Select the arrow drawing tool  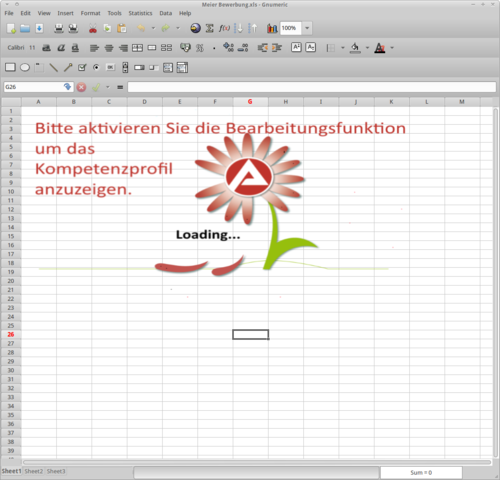pos(68,68)
